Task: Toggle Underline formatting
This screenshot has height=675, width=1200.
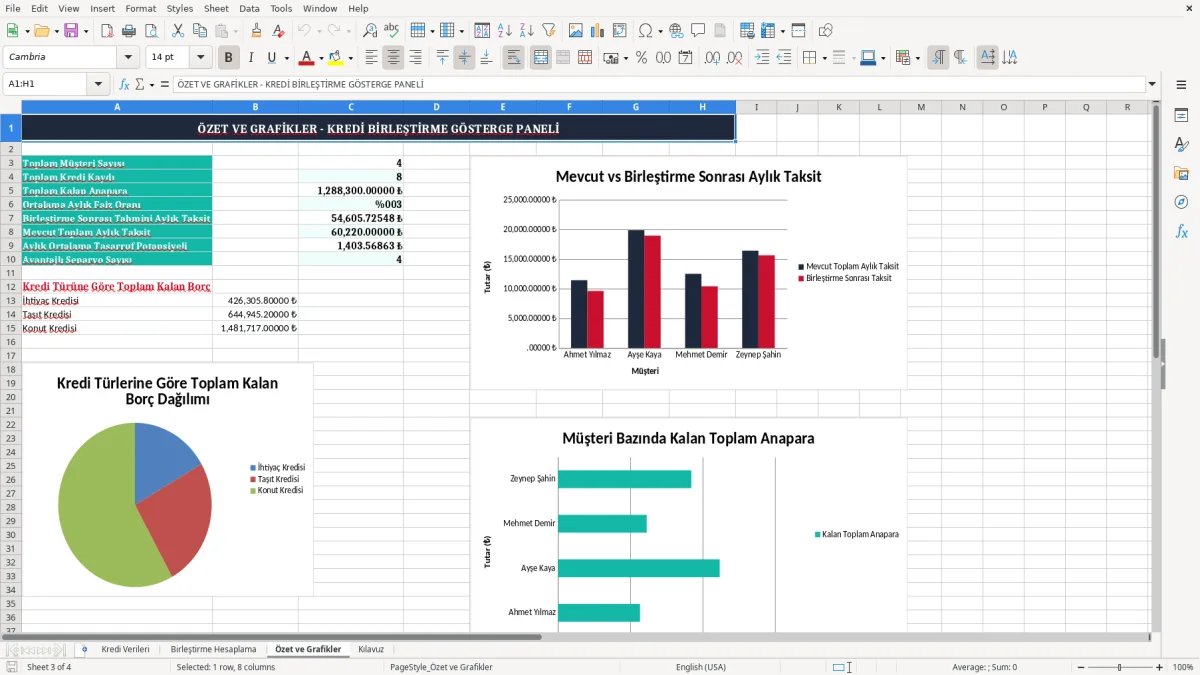Action: tap(271, 58)
